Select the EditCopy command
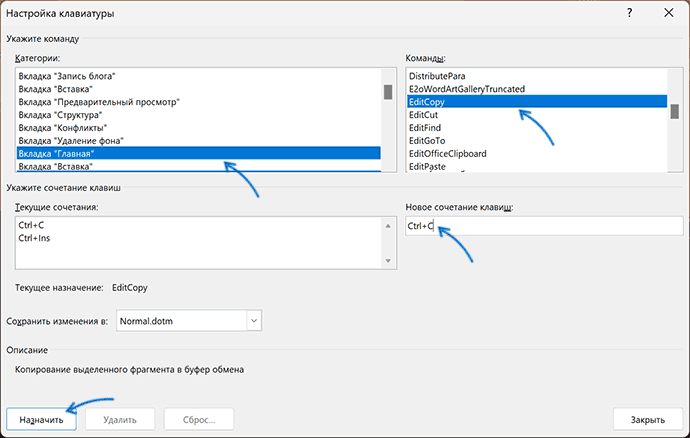Viewport: 690px width, 438px height. 537,102
